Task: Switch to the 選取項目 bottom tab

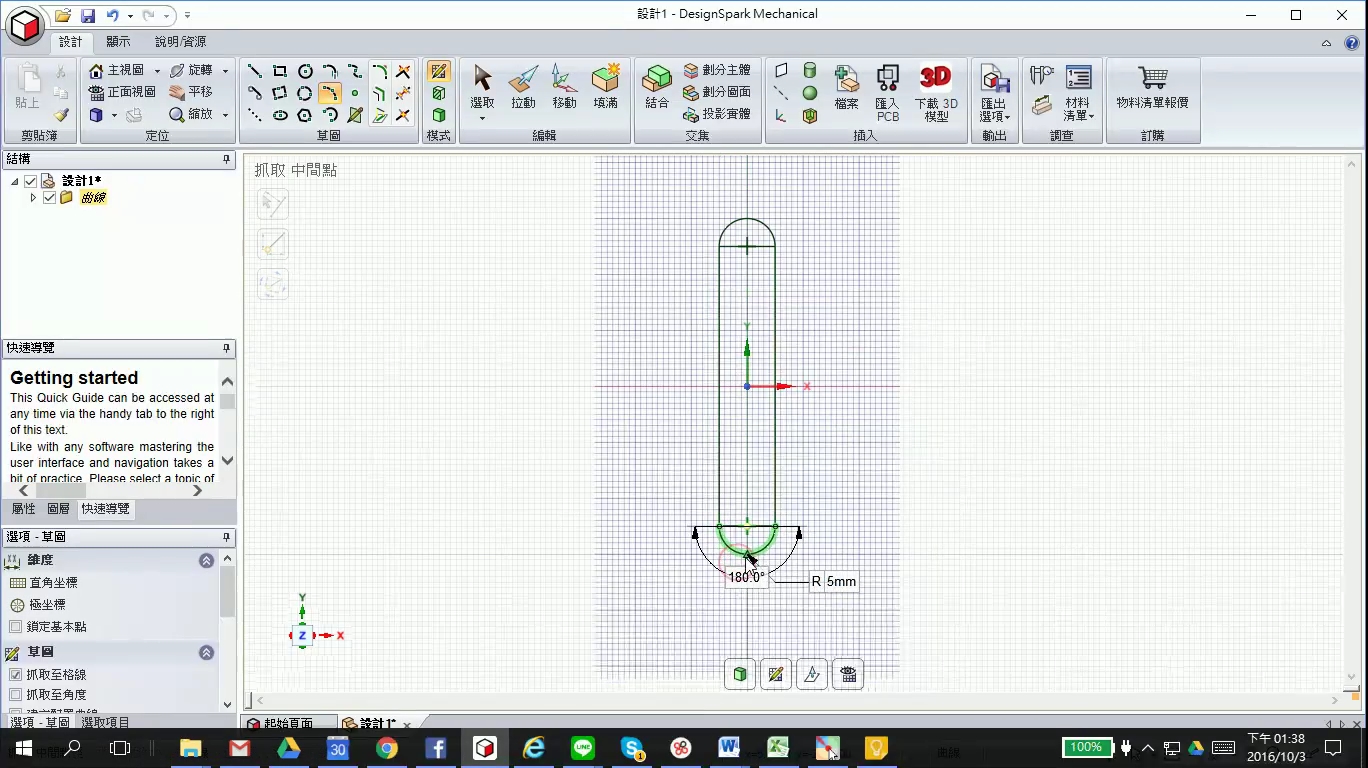Action: click(x=106, y=722)
